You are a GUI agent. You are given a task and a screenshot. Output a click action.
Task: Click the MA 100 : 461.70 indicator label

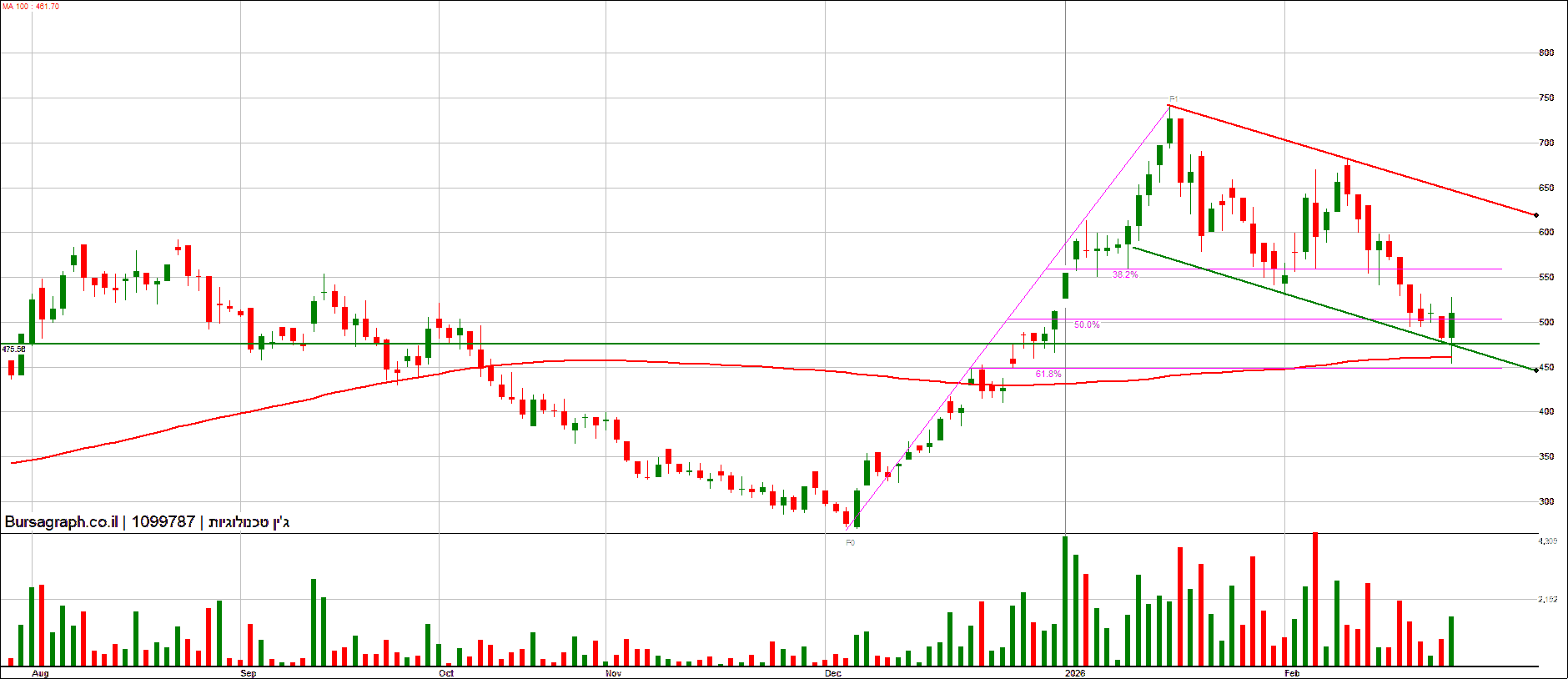[31, 7]
